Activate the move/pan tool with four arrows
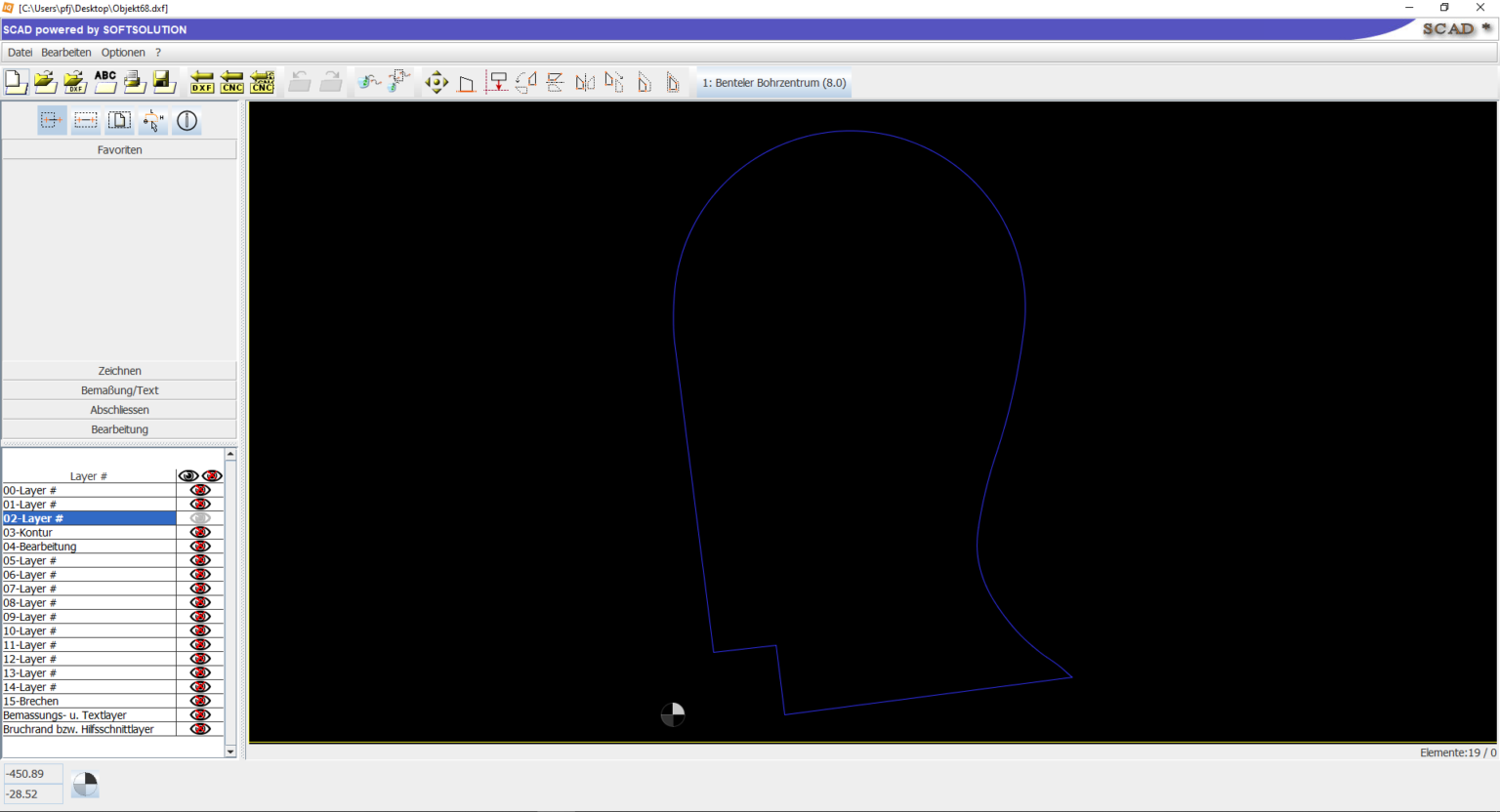This screenshot has height=812, width=1500. 437,82
